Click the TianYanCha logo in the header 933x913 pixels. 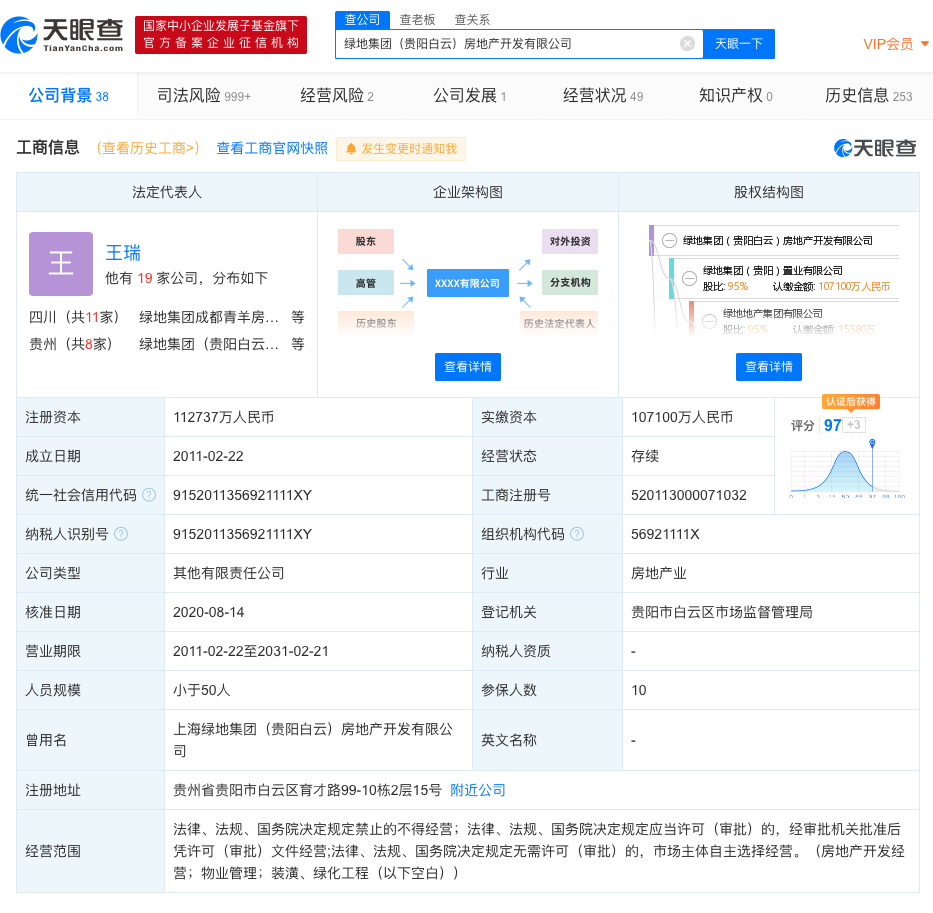click(x=62, y=35)
